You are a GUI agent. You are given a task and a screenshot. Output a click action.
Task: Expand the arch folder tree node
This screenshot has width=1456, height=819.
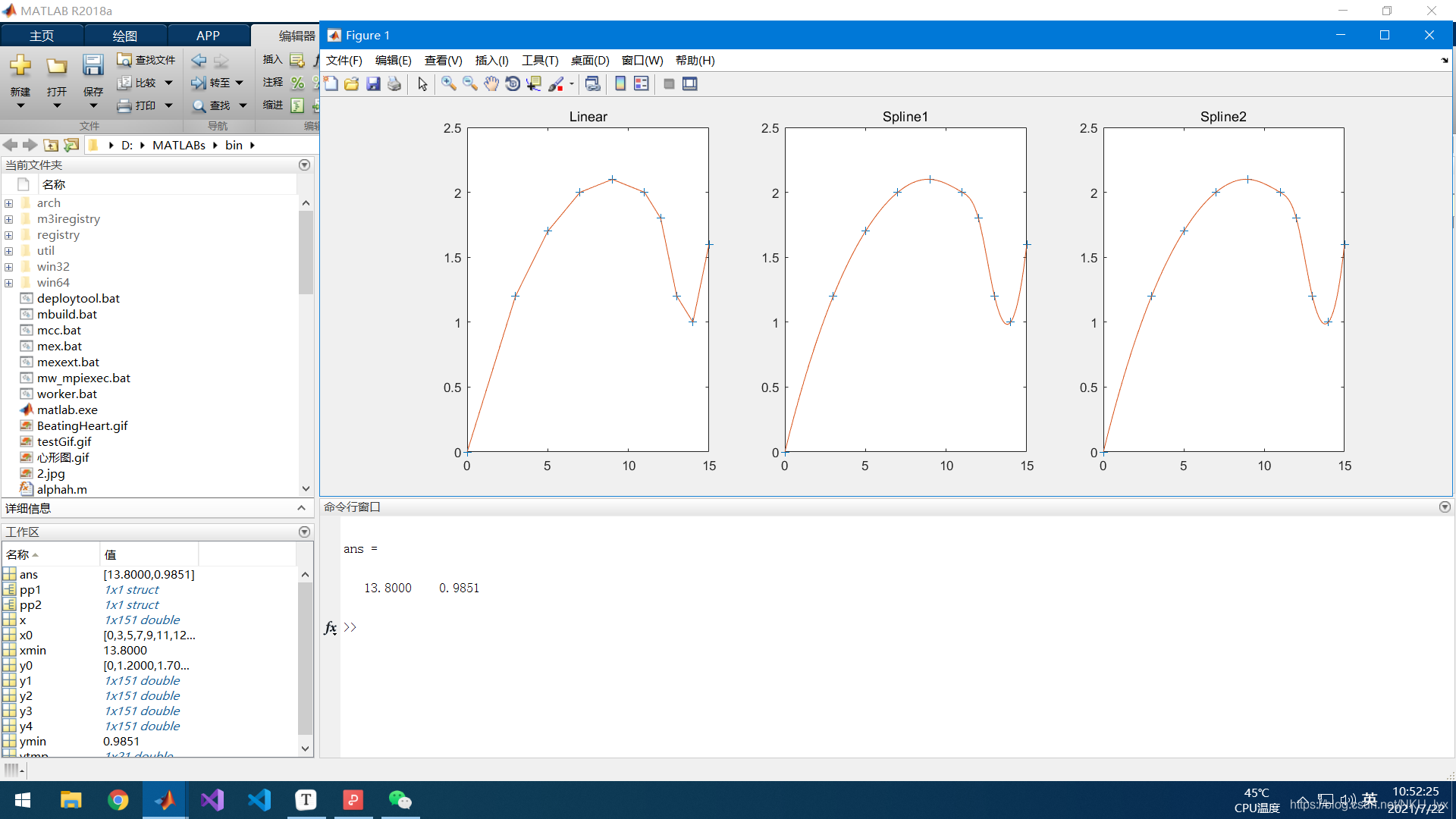tap(9, 203)
